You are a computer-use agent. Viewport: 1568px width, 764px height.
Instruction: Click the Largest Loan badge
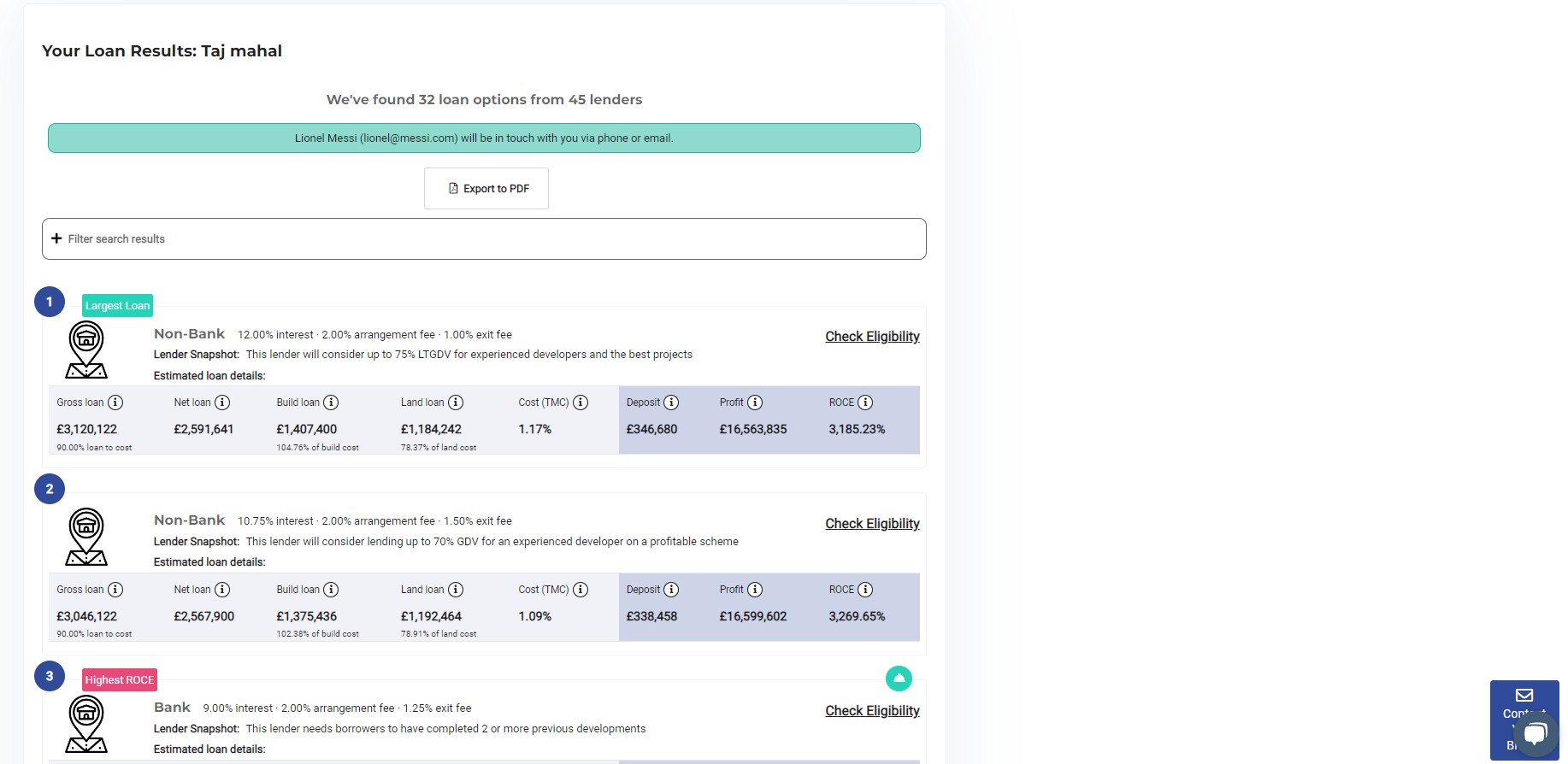[117, 305]
